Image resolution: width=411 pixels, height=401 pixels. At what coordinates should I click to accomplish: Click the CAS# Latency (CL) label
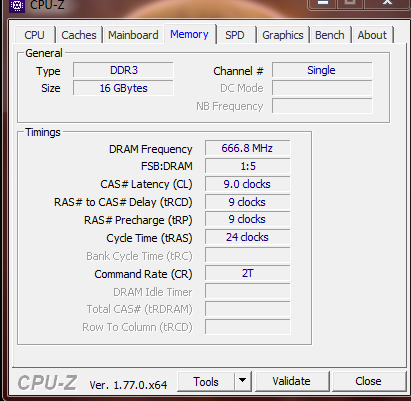click(x=146, y=184)
